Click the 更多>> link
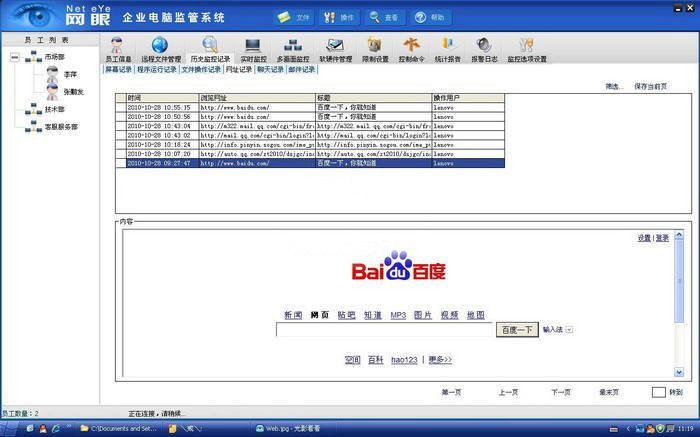The height and width of the screenshot is (437, 700). [440, 360]
